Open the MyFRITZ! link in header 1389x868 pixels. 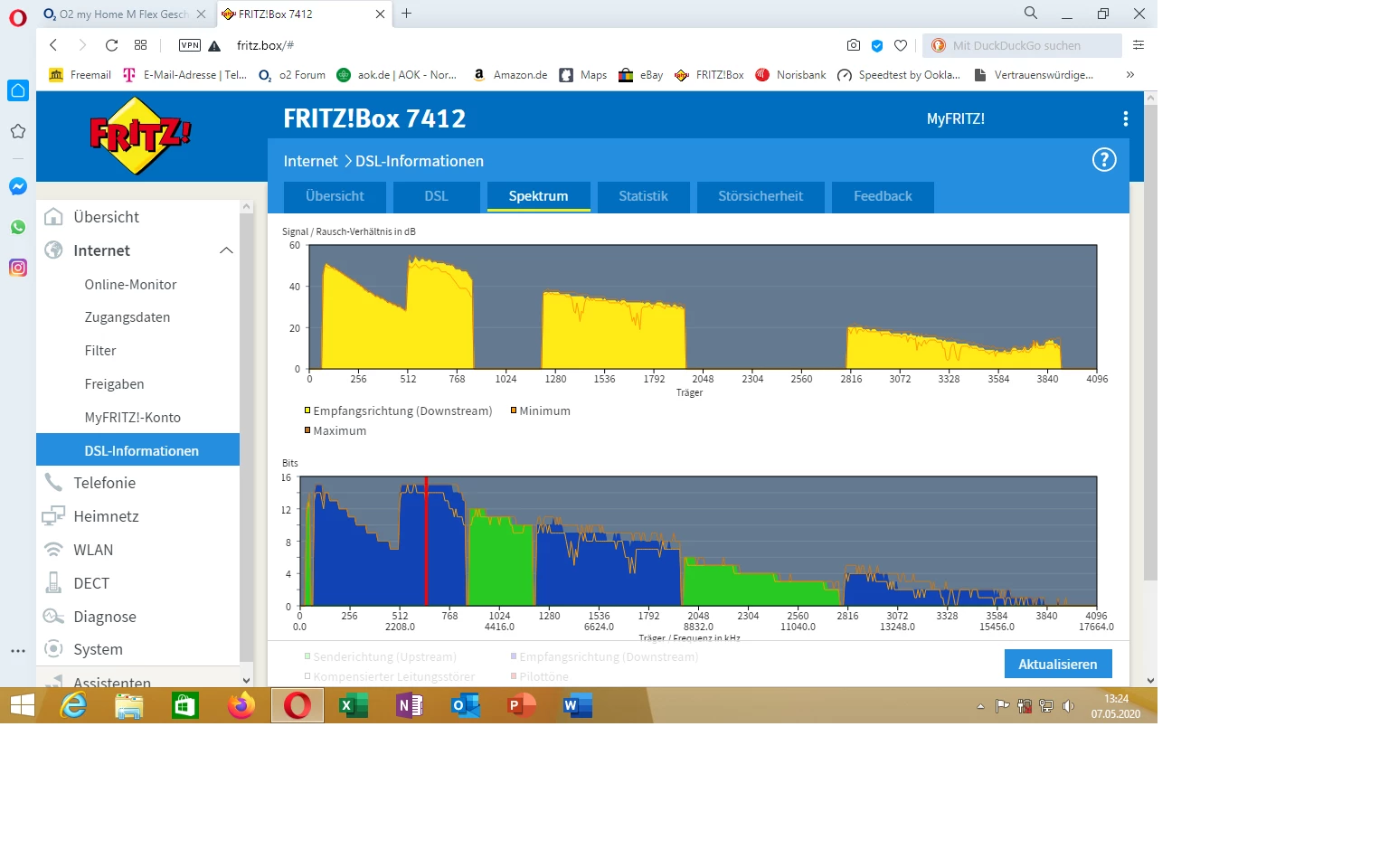tap(956, 118)
